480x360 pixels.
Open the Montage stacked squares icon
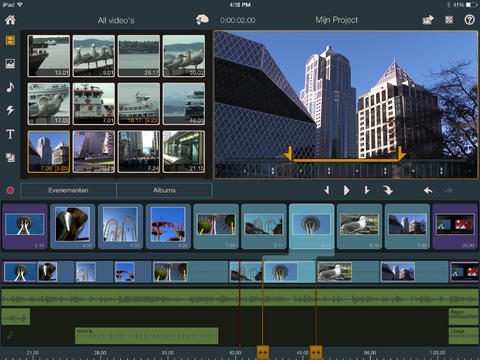click(x=10, y=157)
